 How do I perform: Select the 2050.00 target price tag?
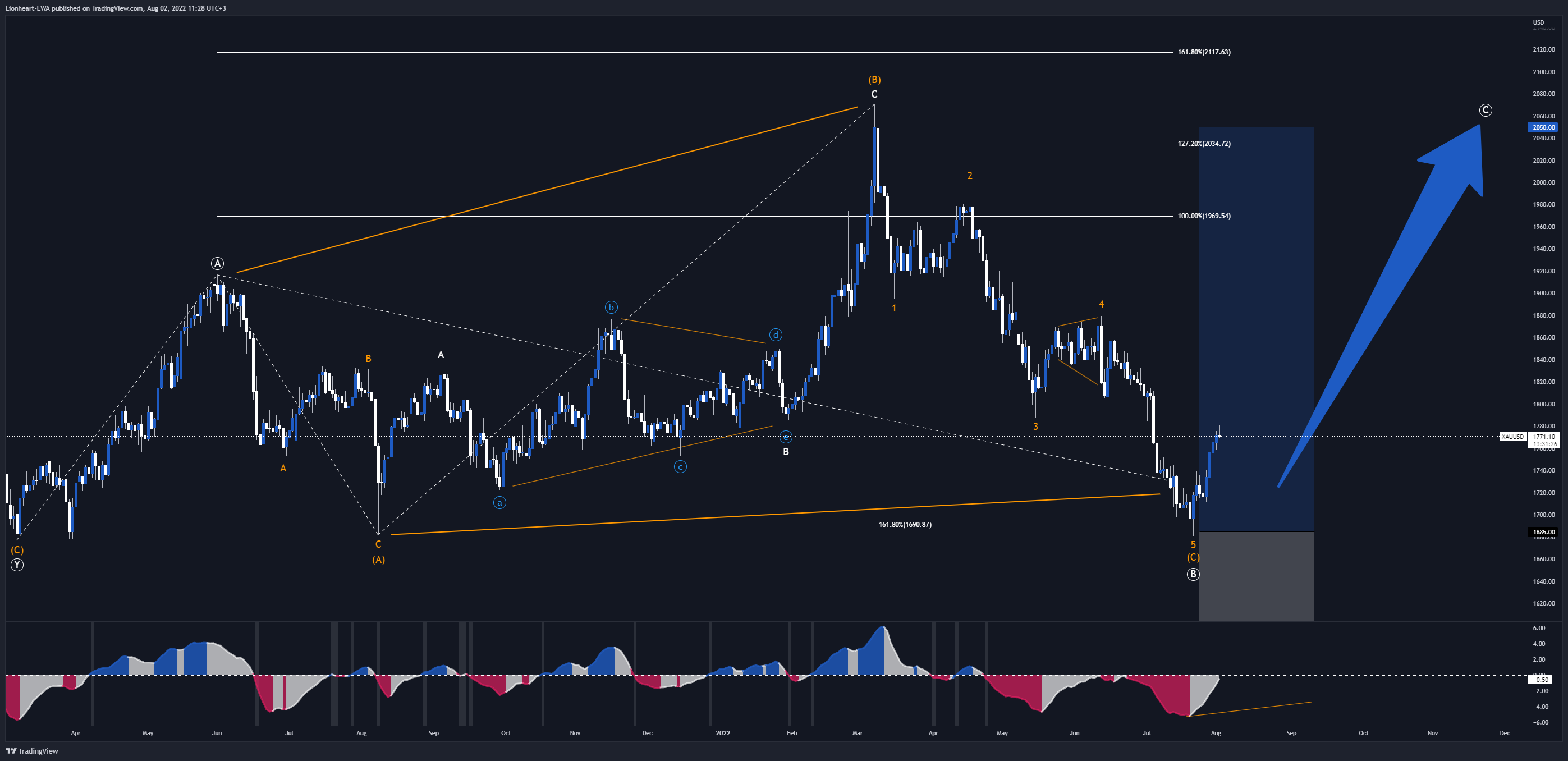[x=1543, y=127]
